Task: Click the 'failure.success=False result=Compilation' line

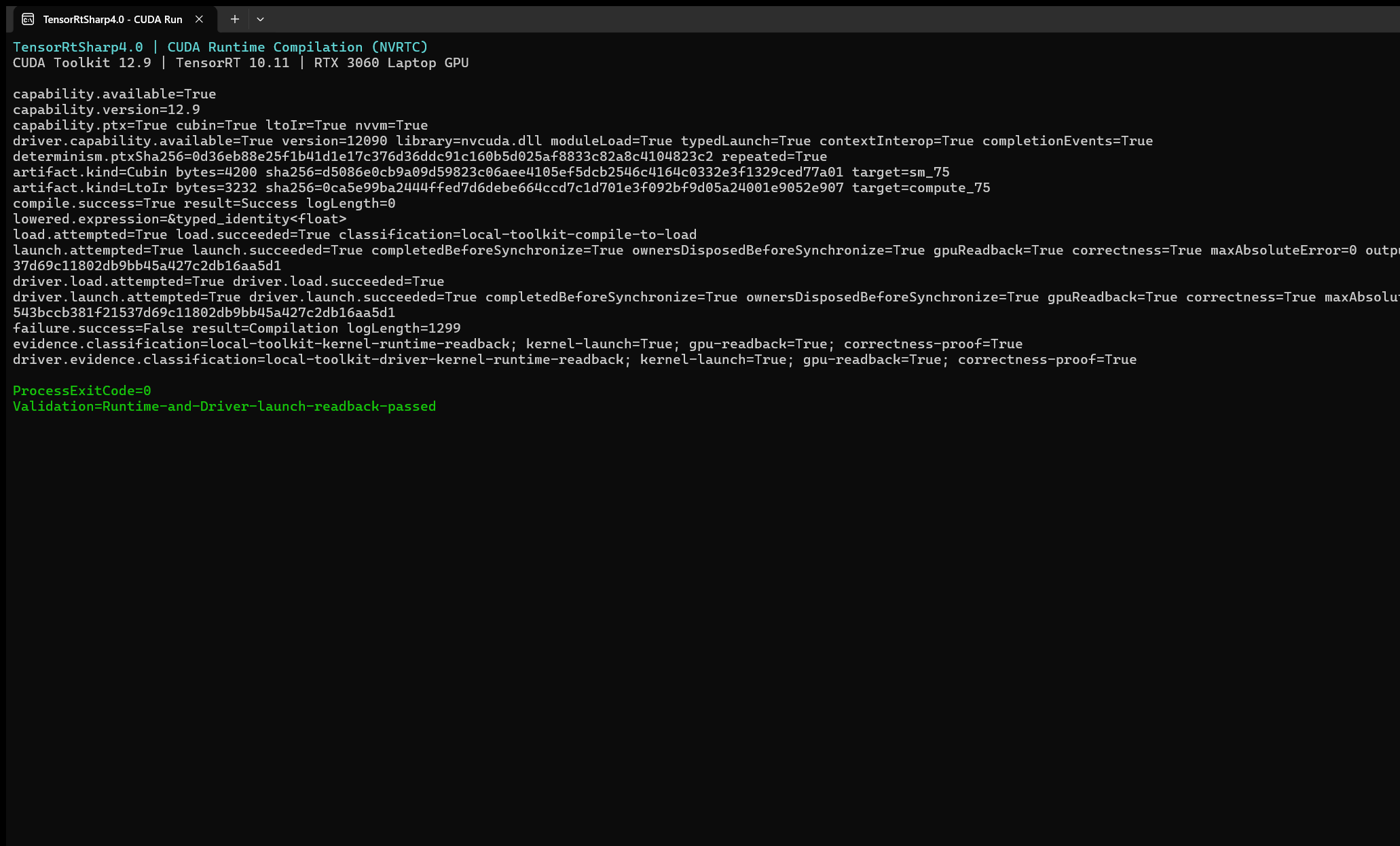Action: (237, 328)
